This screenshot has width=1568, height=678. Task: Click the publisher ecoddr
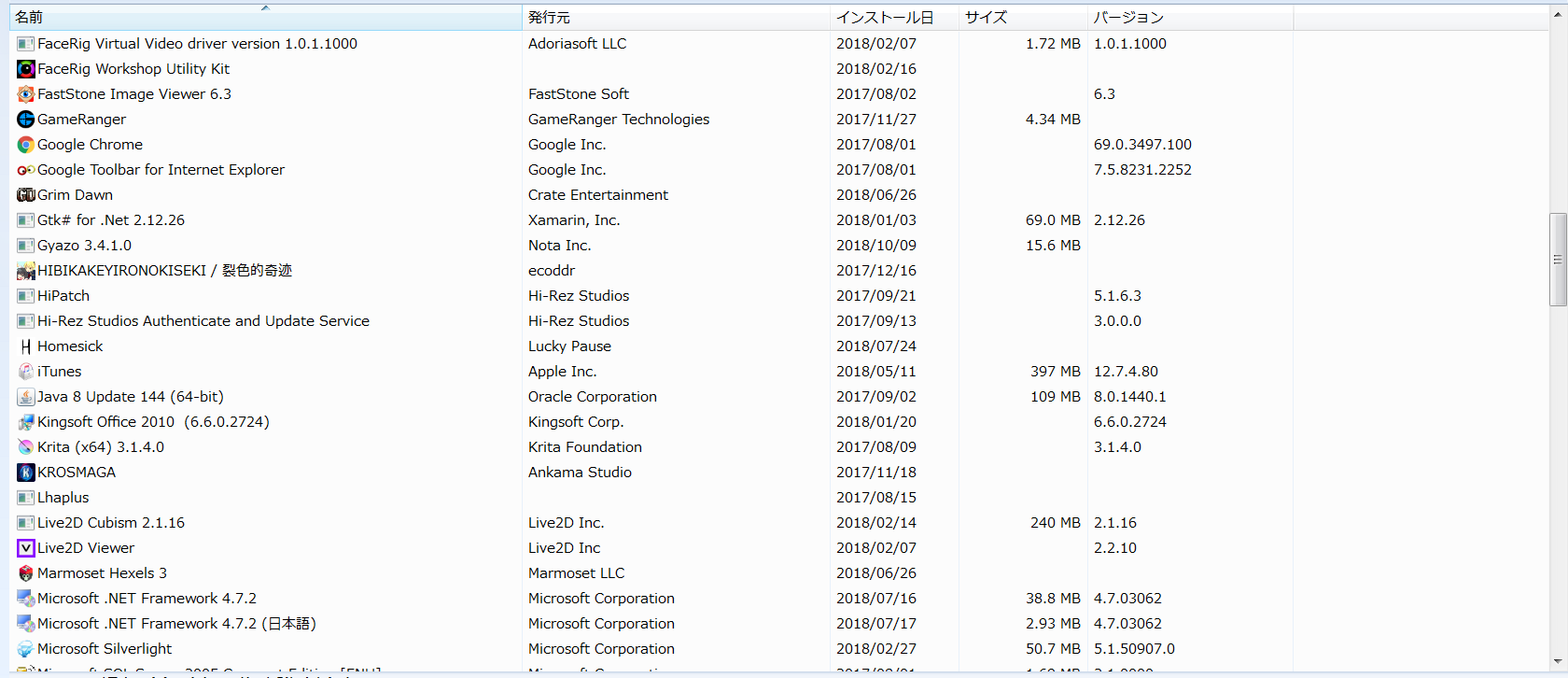552,271
